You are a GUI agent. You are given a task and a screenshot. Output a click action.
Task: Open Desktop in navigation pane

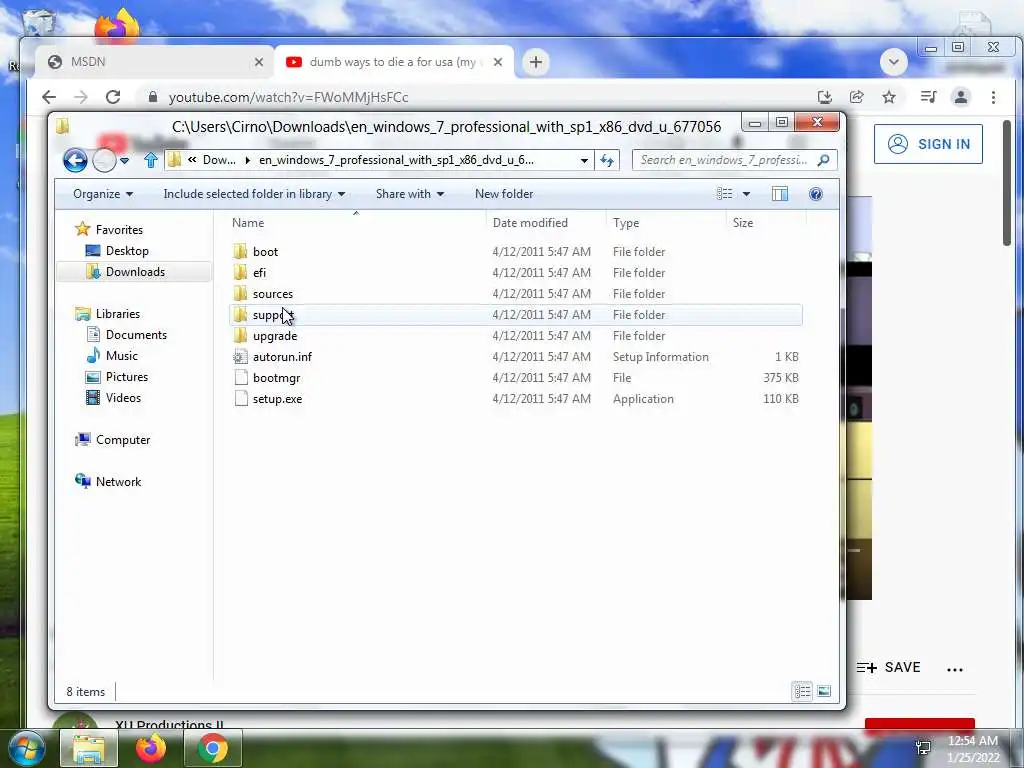(127, 251)
